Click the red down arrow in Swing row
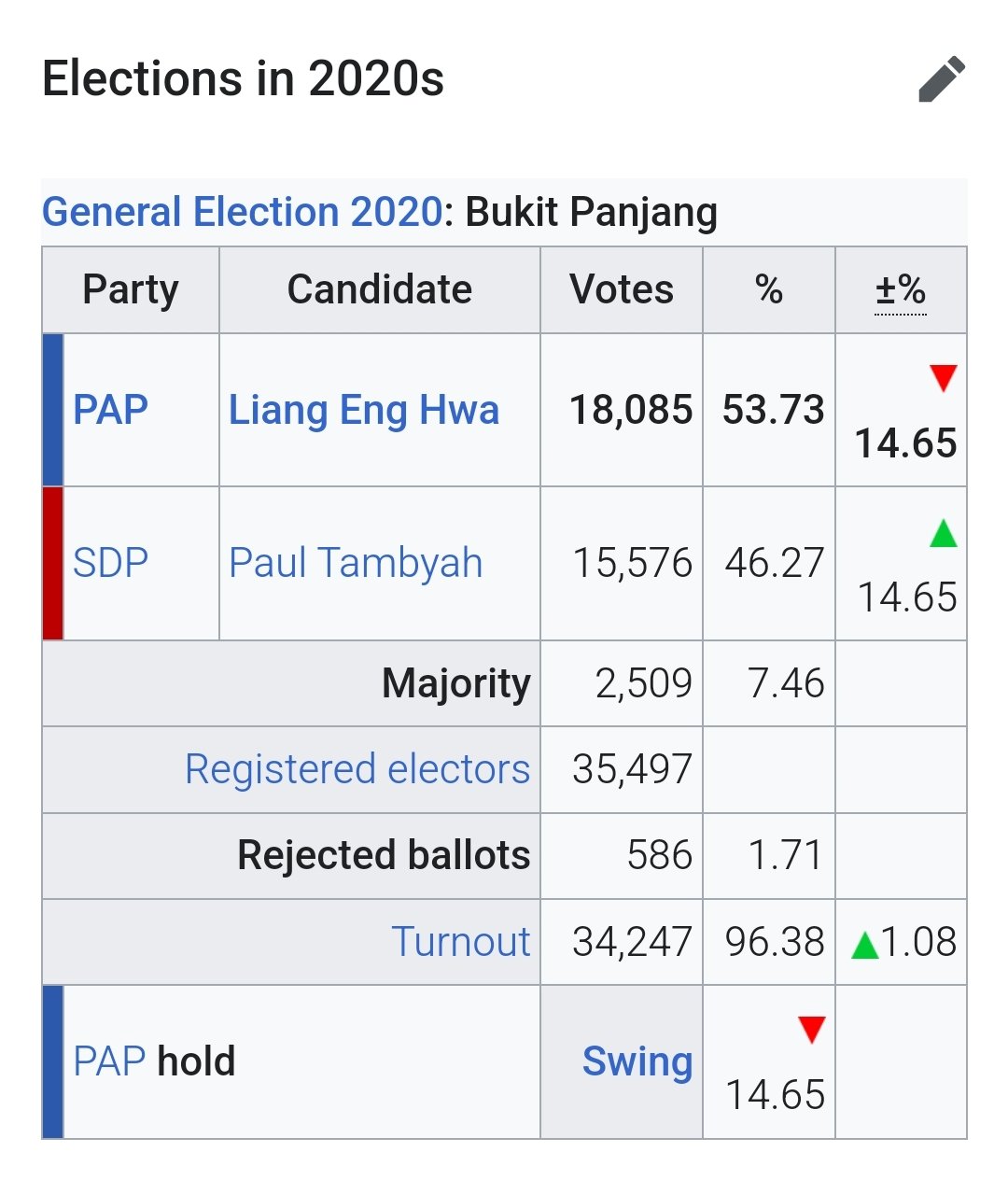The width and height of the screenshot is (1008, 1194). point(812,1030)
